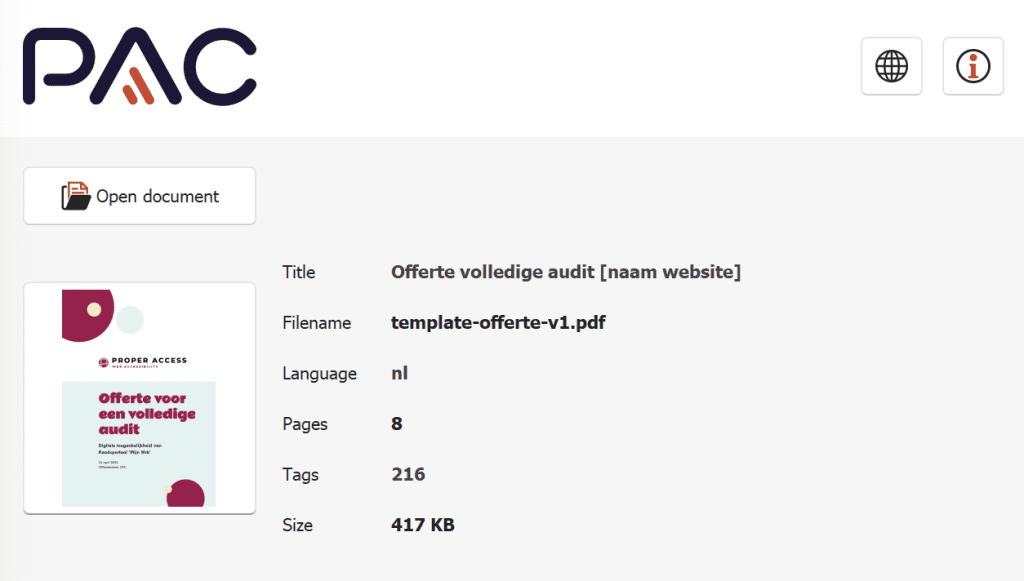Click the language value 'nl'
The image size is (1024, 581).
tap(400, 373)
